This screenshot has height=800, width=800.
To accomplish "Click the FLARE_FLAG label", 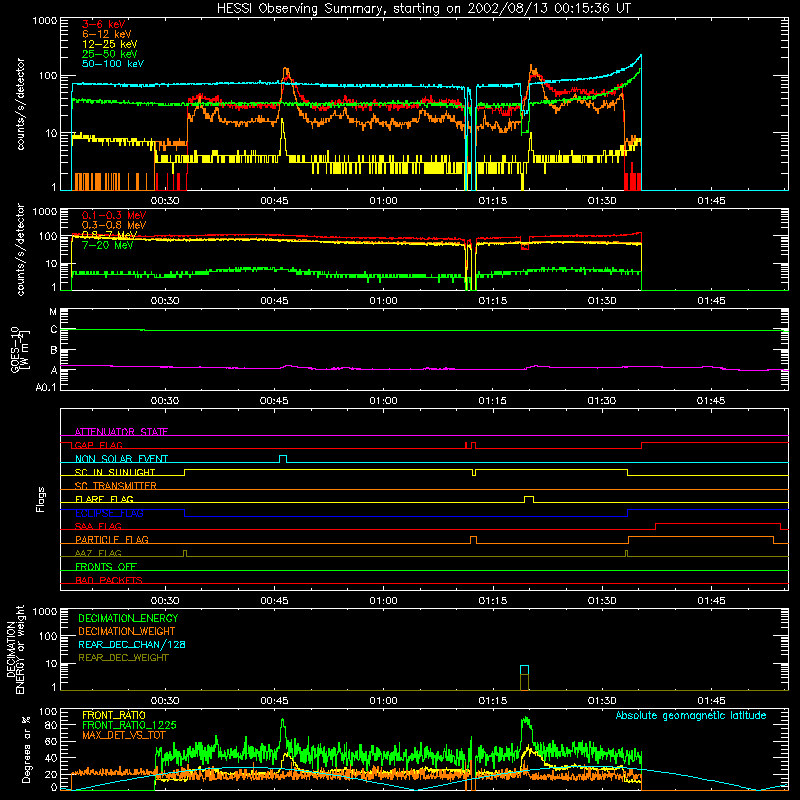I will (104, 499).
